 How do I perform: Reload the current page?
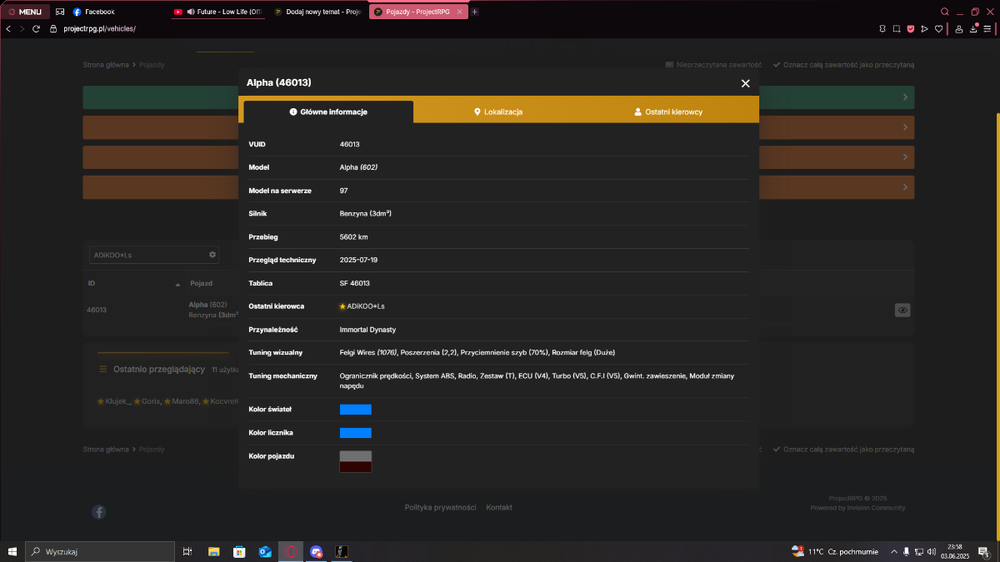point(36,29)
